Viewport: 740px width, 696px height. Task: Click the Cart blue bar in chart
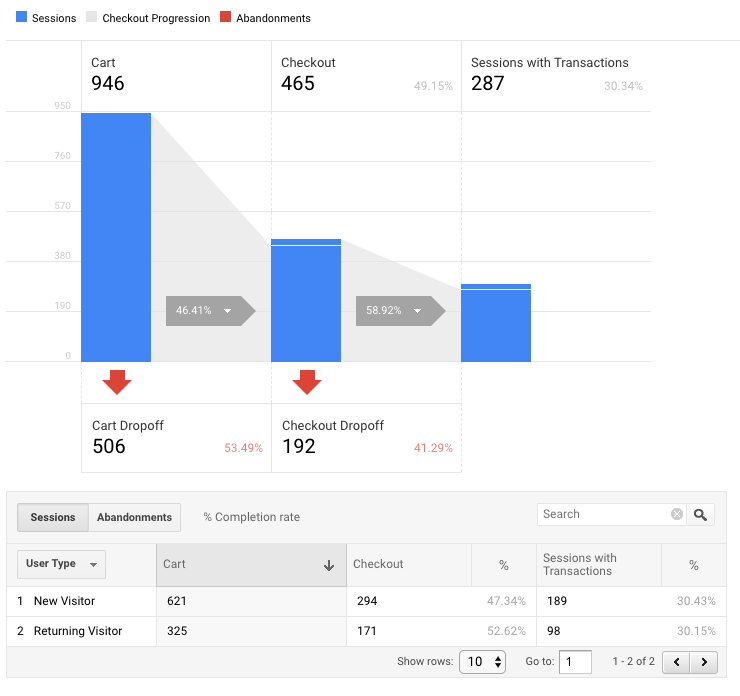pyautogui.click(x=116, y=237)
